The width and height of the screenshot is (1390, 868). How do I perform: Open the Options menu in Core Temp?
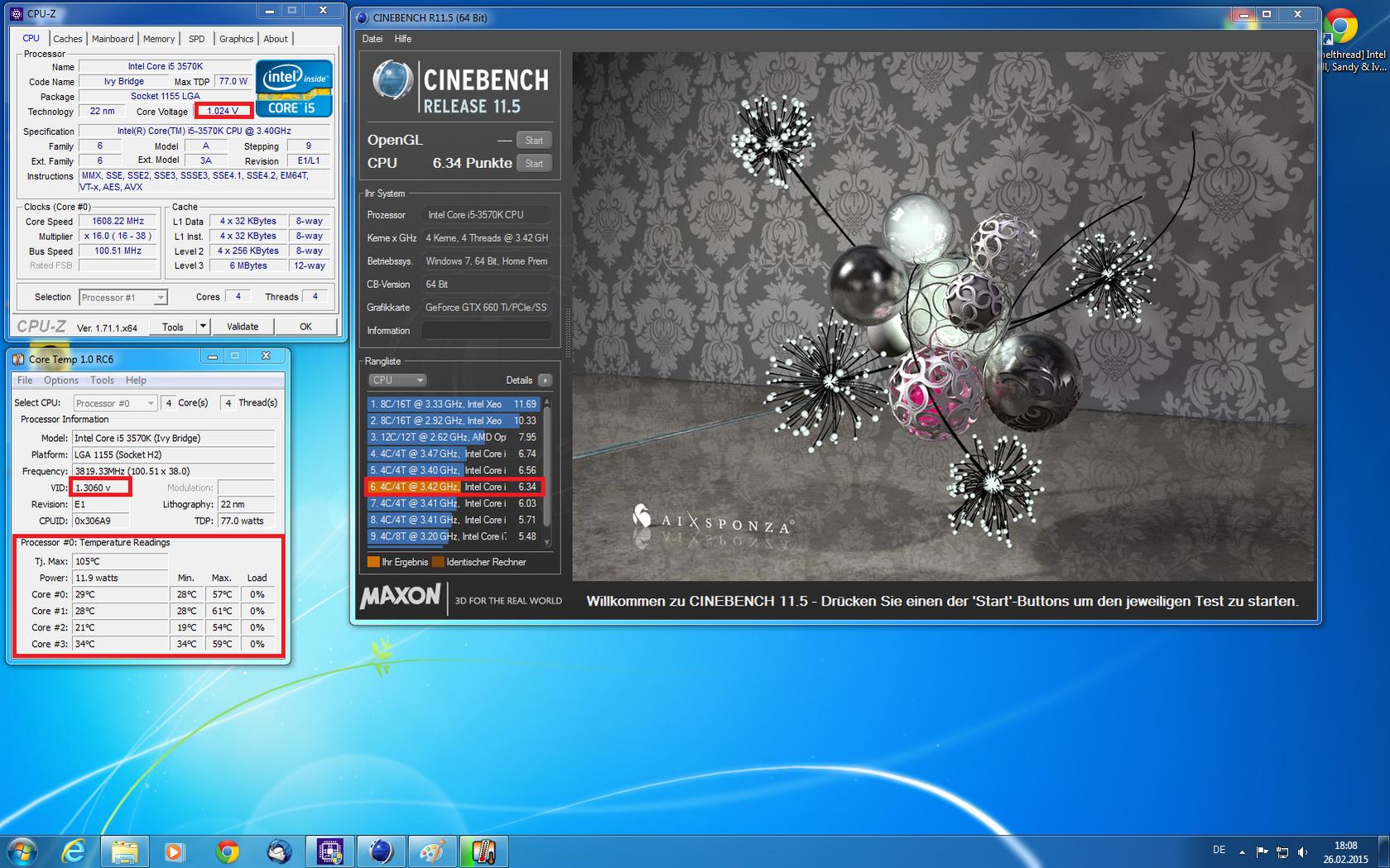click(61, 381)
